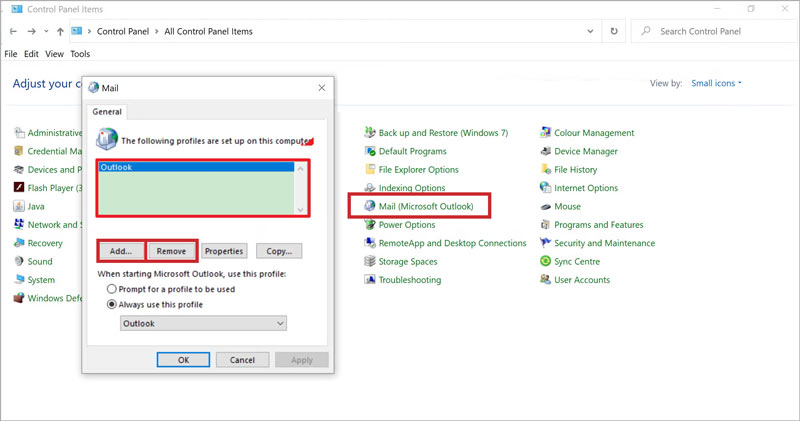Click the Java icon
The image size is (800, 421).
click(19, 206)
